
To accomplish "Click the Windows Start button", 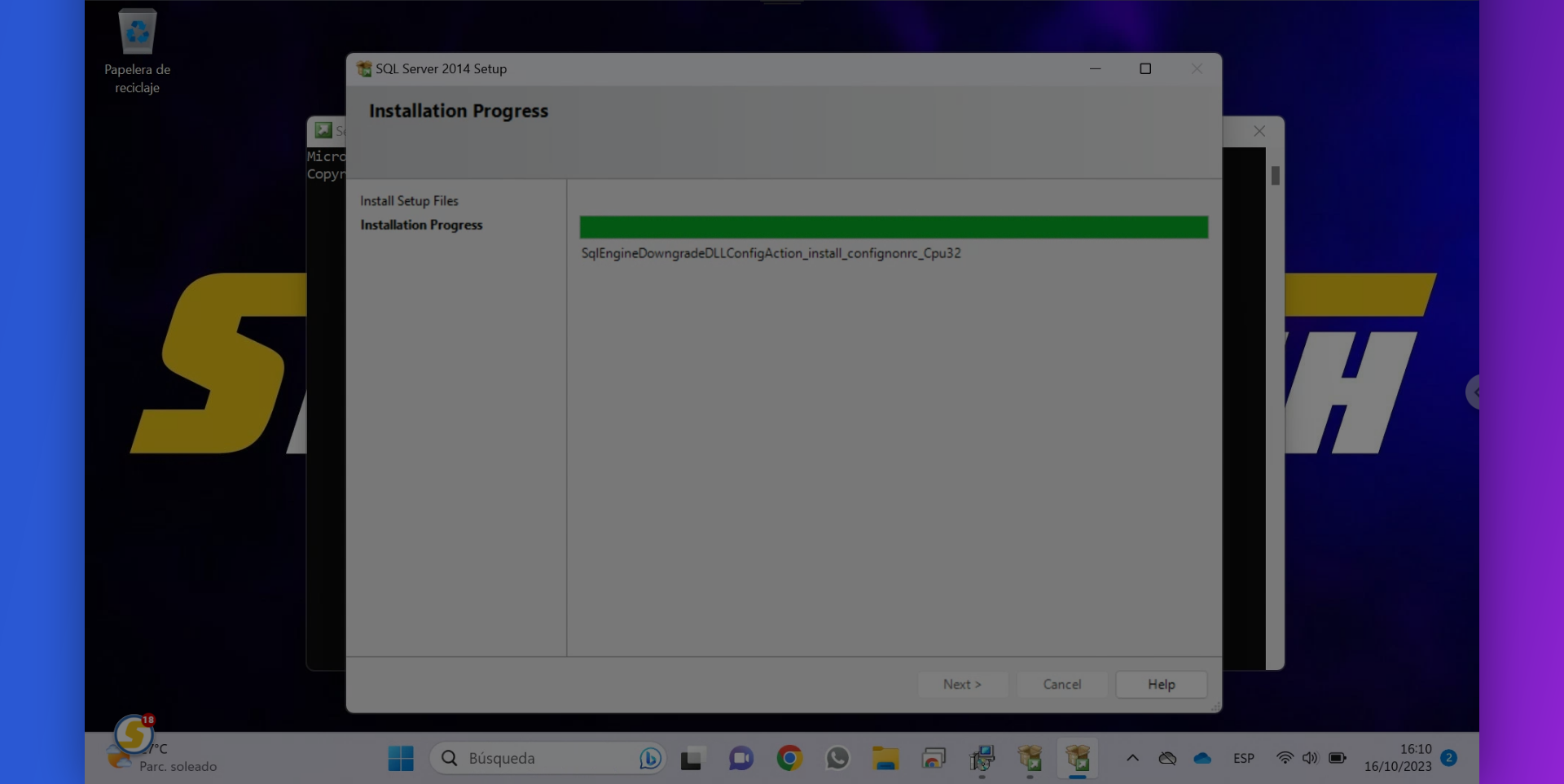I will (x=400, y=758).
